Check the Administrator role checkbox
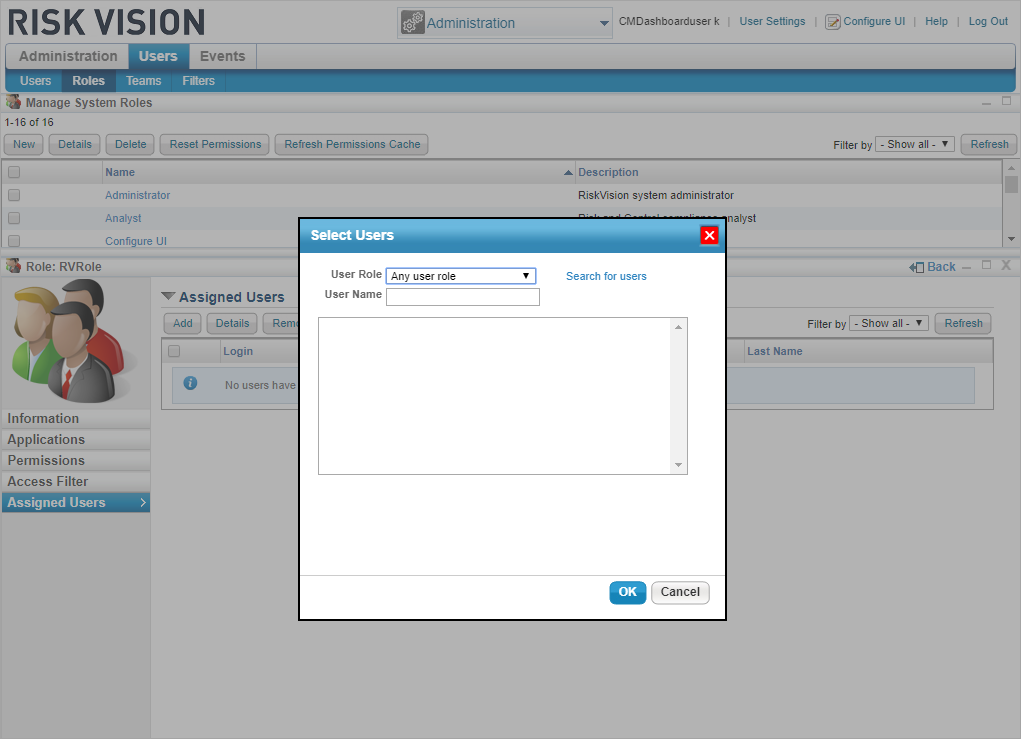This screenshot has width=1021, height=739. coord(14,195)
